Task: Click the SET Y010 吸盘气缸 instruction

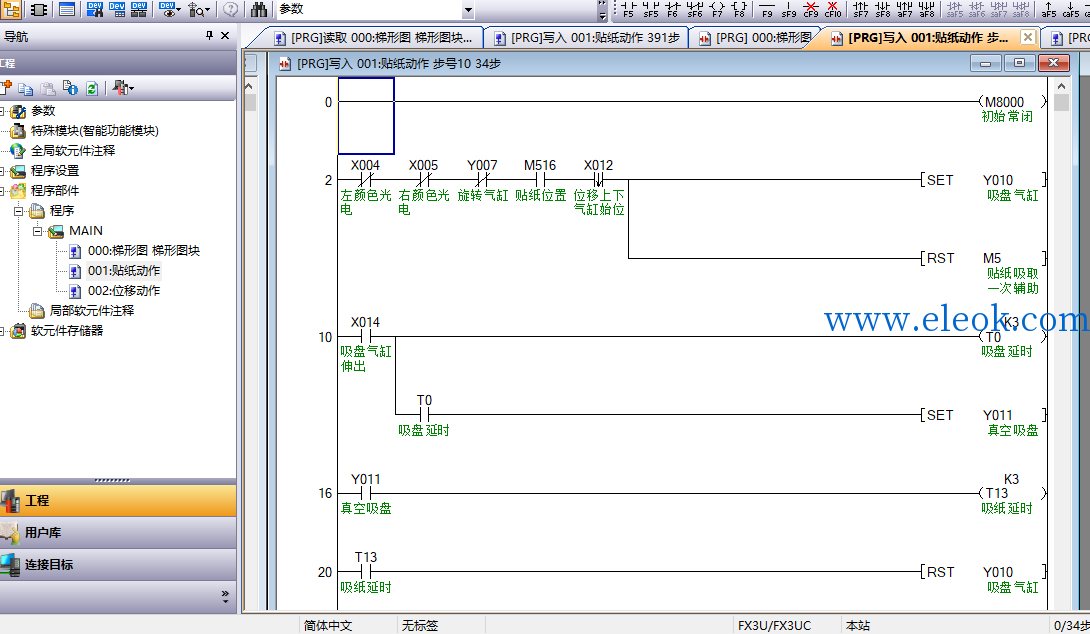Action: 981,187
